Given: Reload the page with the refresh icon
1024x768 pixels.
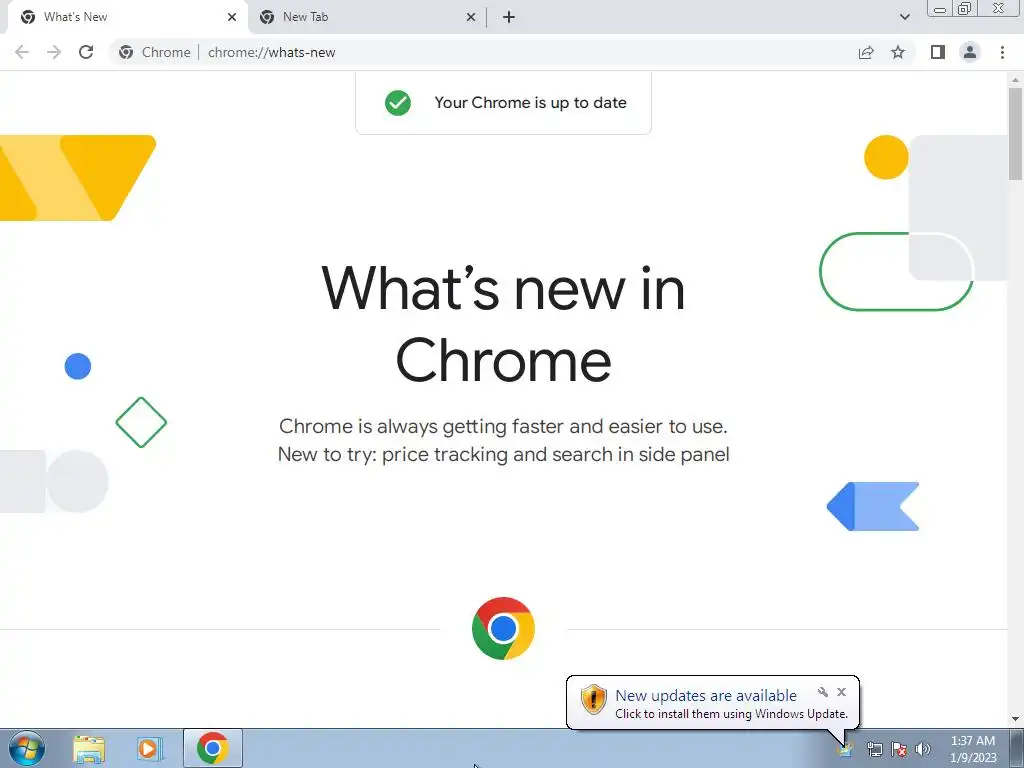Looking at the screenshot, I should [x=86, y=52].
